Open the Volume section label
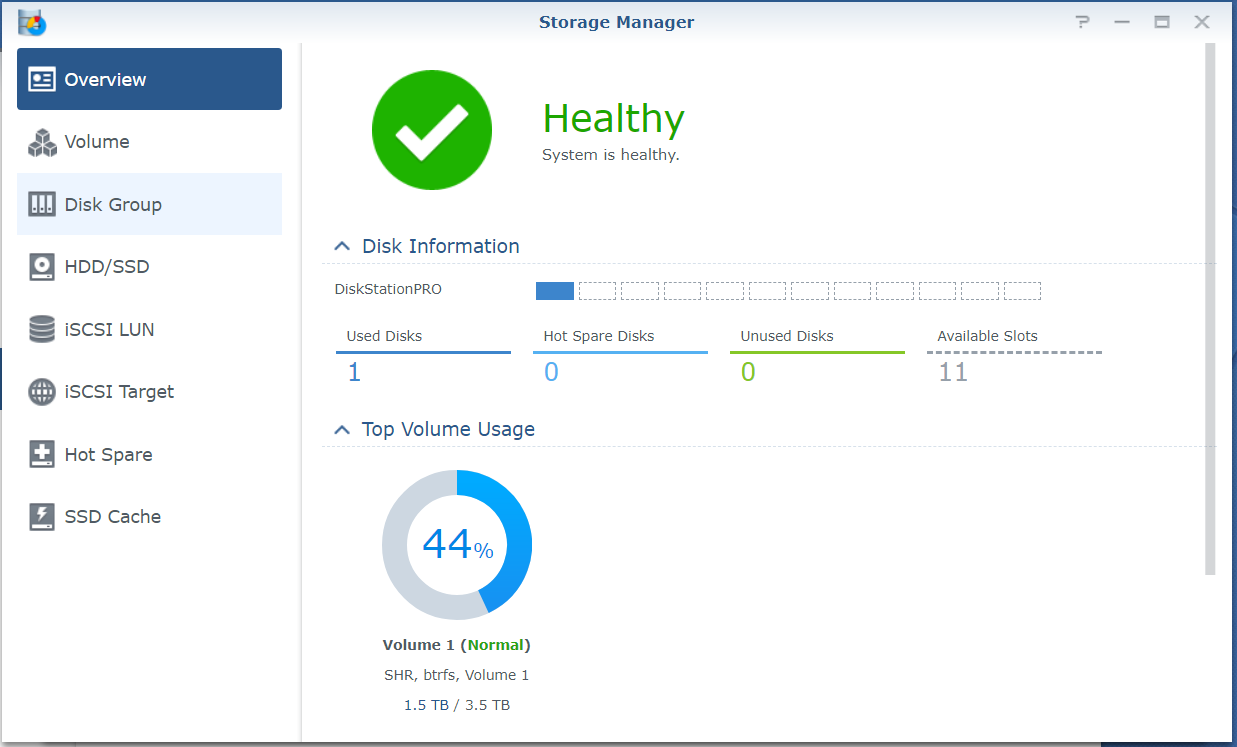 (97, 142)
